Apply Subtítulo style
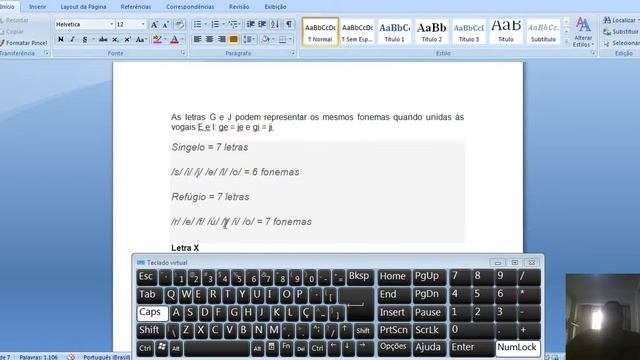The width and height of the screenshot is (640, 360). tap(543, 31)
